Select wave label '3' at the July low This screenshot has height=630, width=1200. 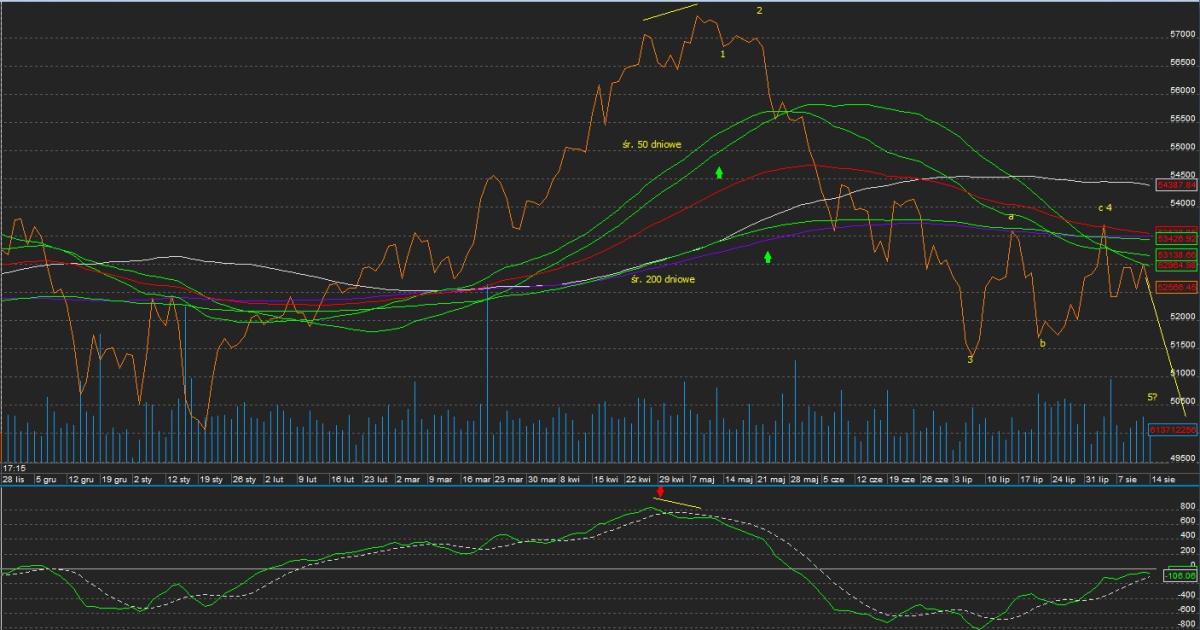pyautogui.click(x=969, y=359)
